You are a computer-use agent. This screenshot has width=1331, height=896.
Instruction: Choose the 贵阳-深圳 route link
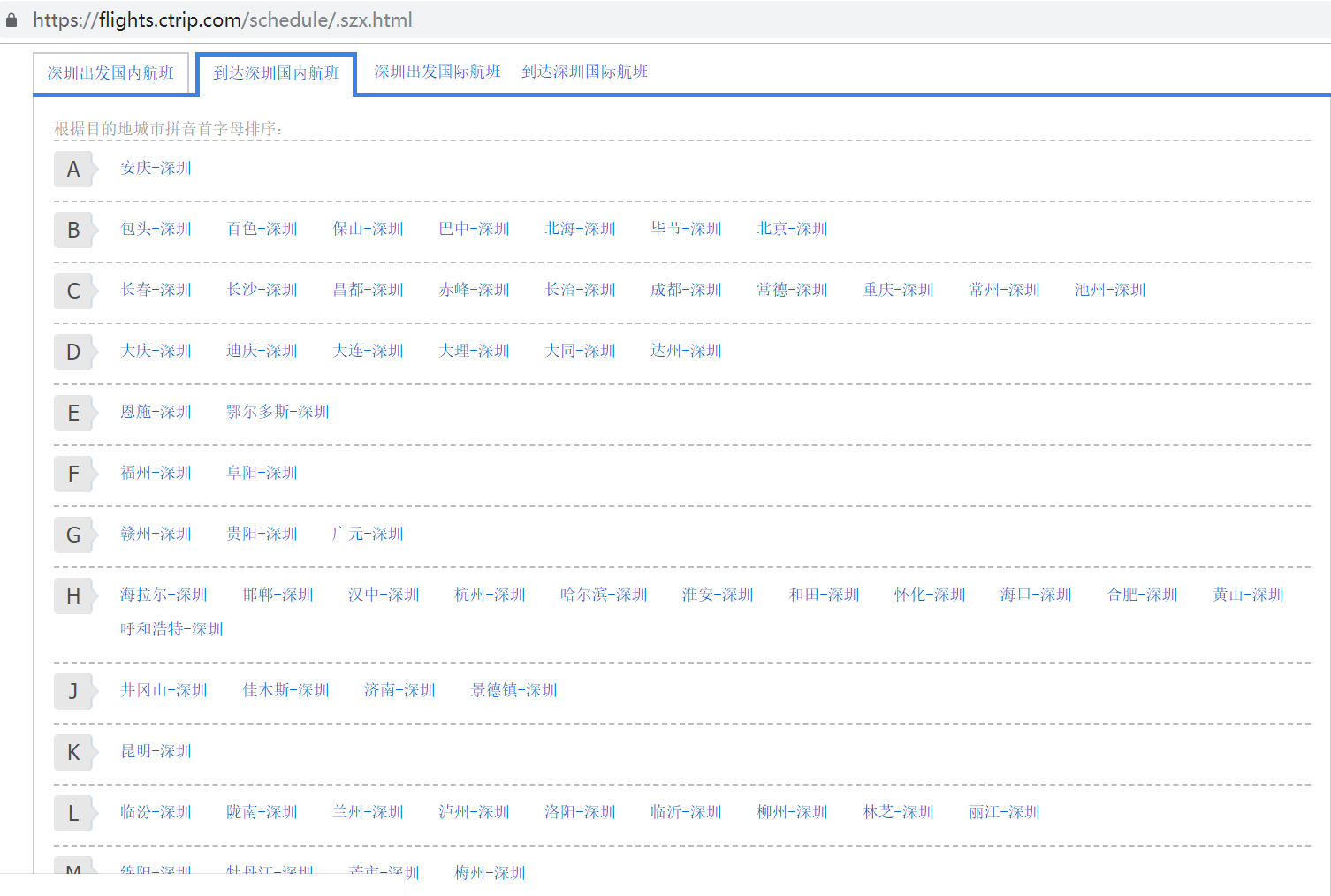pyautogui.click(x=262, y=534)
